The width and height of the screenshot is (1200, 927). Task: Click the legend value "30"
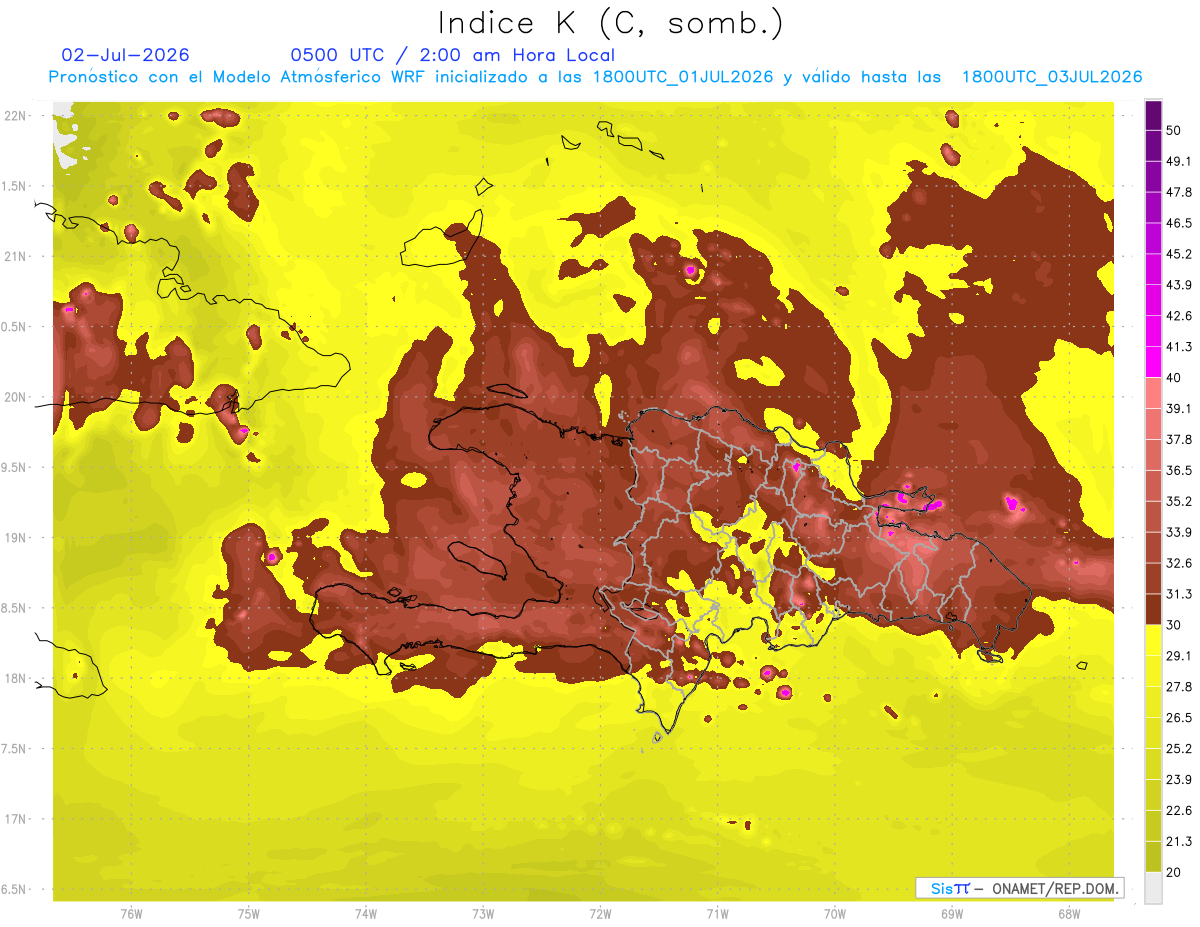point(1175,625)
